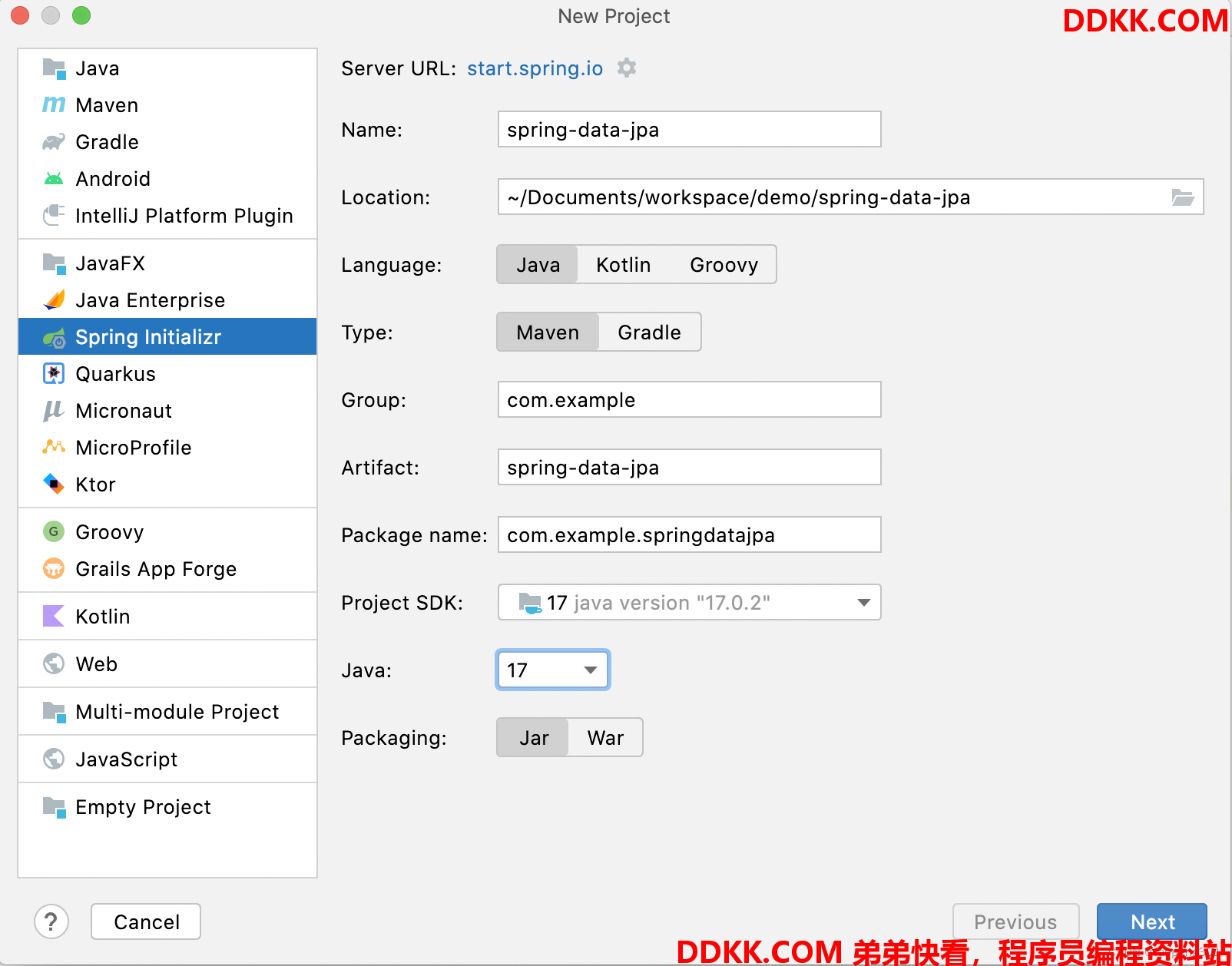The image size is (1232, 966).
Task: Select Web entry in sidebar
Action: click(167, 664)
